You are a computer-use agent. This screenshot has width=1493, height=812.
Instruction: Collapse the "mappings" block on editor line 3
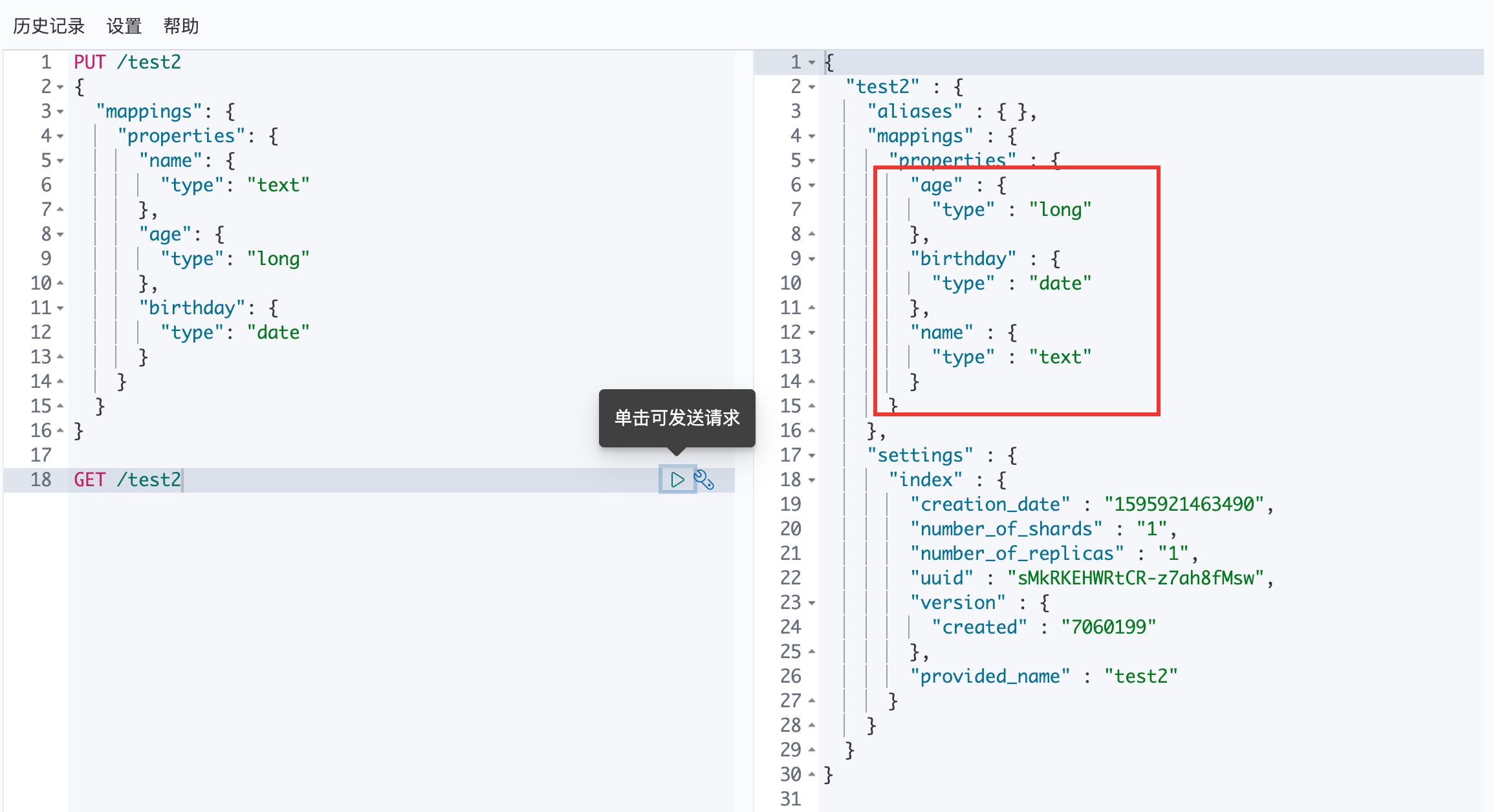pos(60,112)
